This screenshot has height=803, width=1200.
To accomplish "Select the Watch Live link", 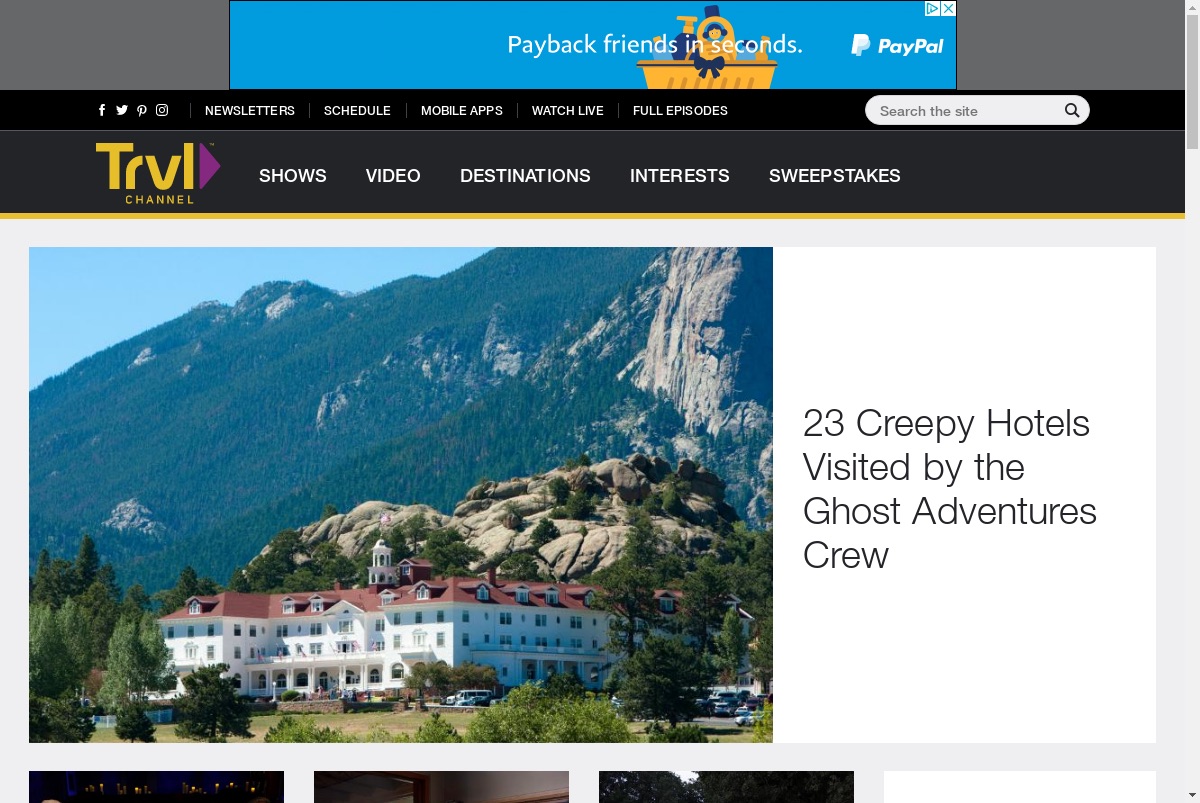I will [568, 111].
